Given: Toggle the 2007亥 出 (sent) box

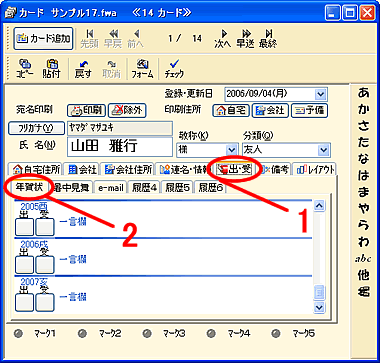Looking at the screenshot, I should 24,302.
